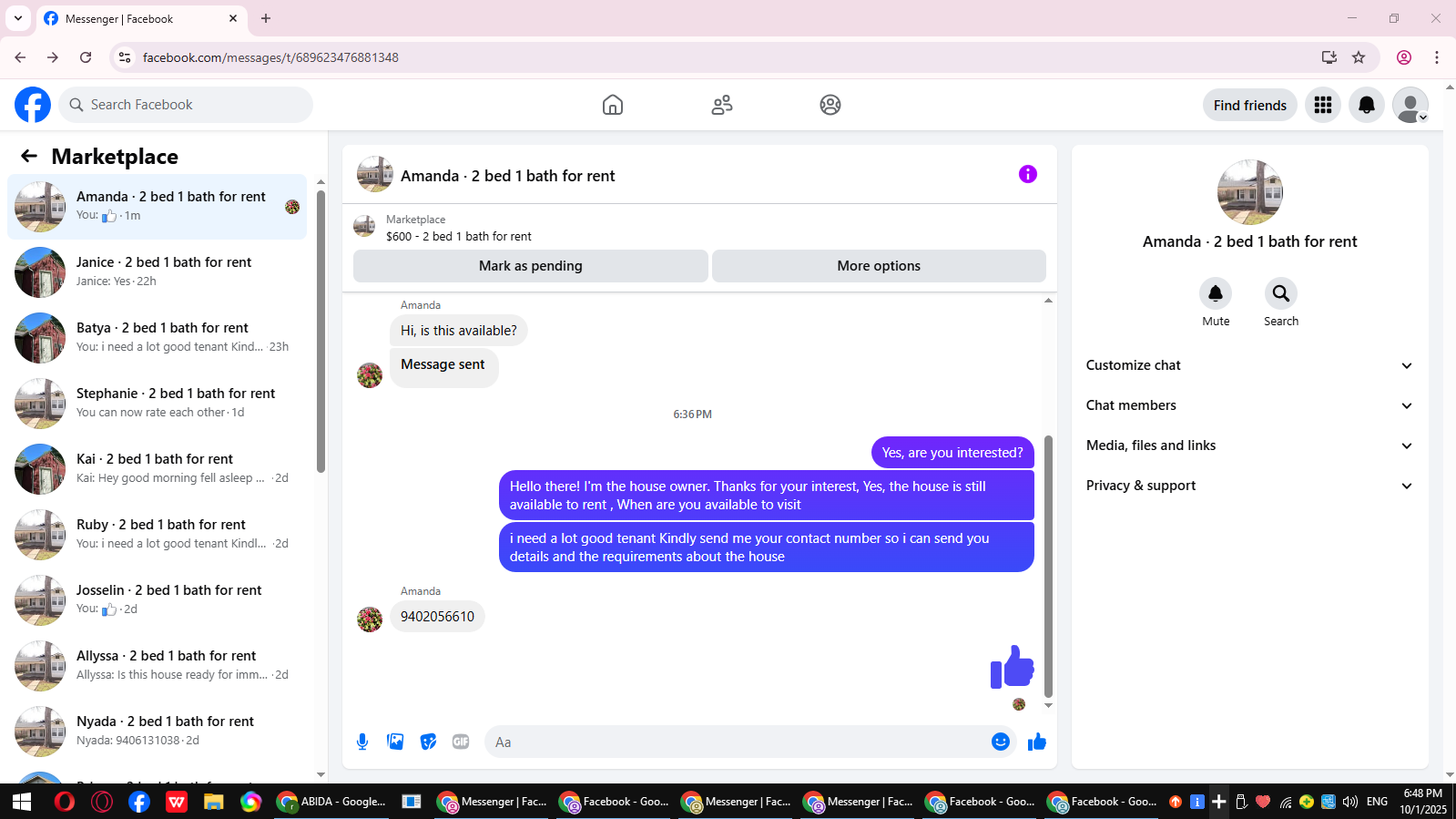Open the Stephanie conversation in the list

(157, 404)
